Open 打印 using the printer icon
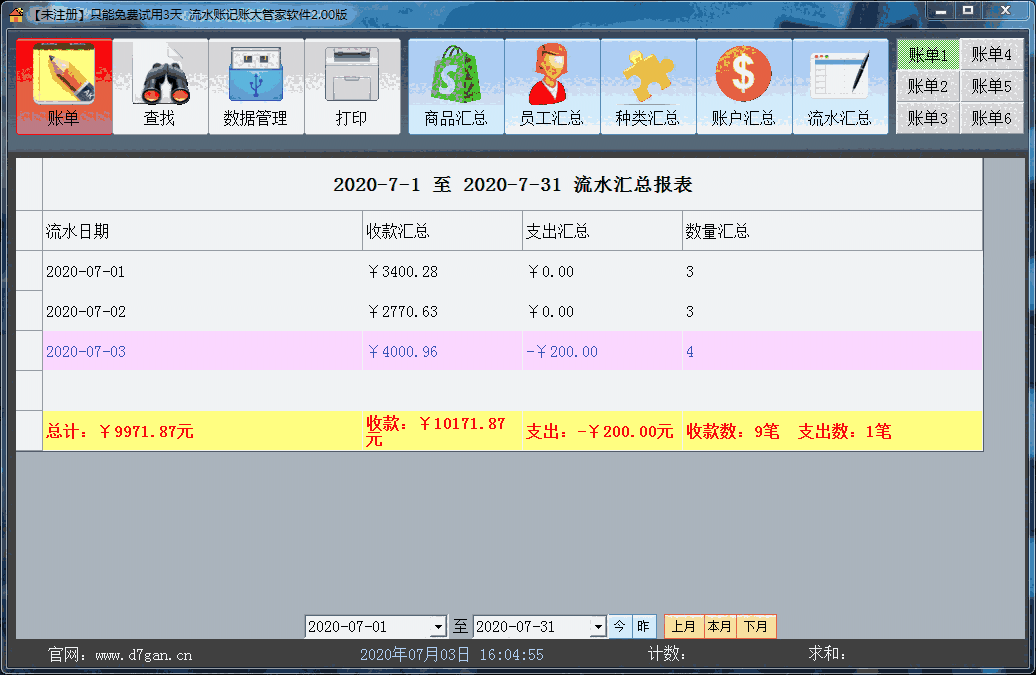The width and height of the screenshot is (1036, 675). point(352,86)
